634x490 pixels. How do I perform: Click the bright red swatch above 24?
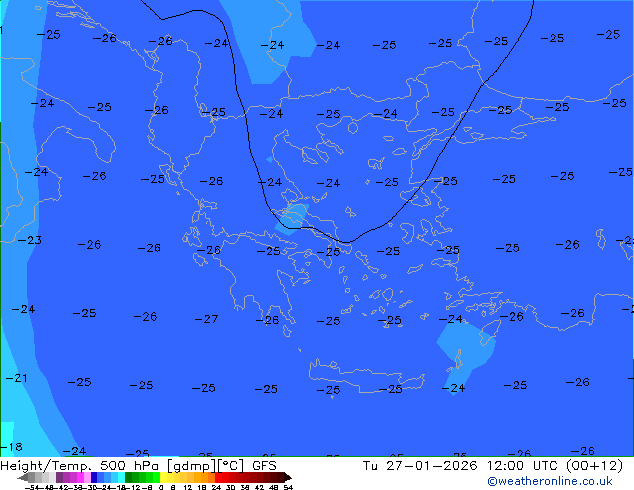click(x=218, y=477)
